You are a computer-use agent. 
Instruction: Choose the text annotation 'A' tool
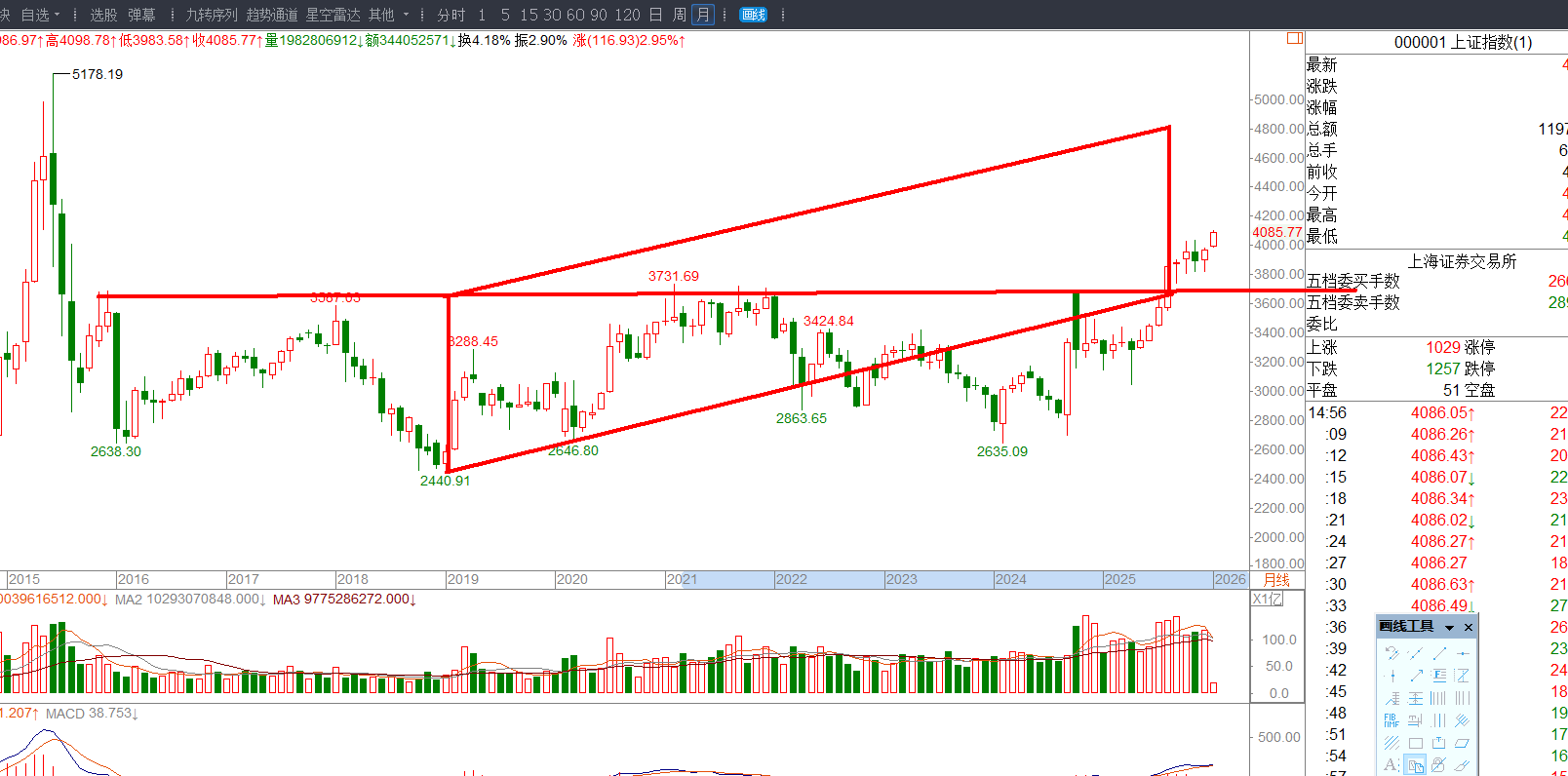1392,765
